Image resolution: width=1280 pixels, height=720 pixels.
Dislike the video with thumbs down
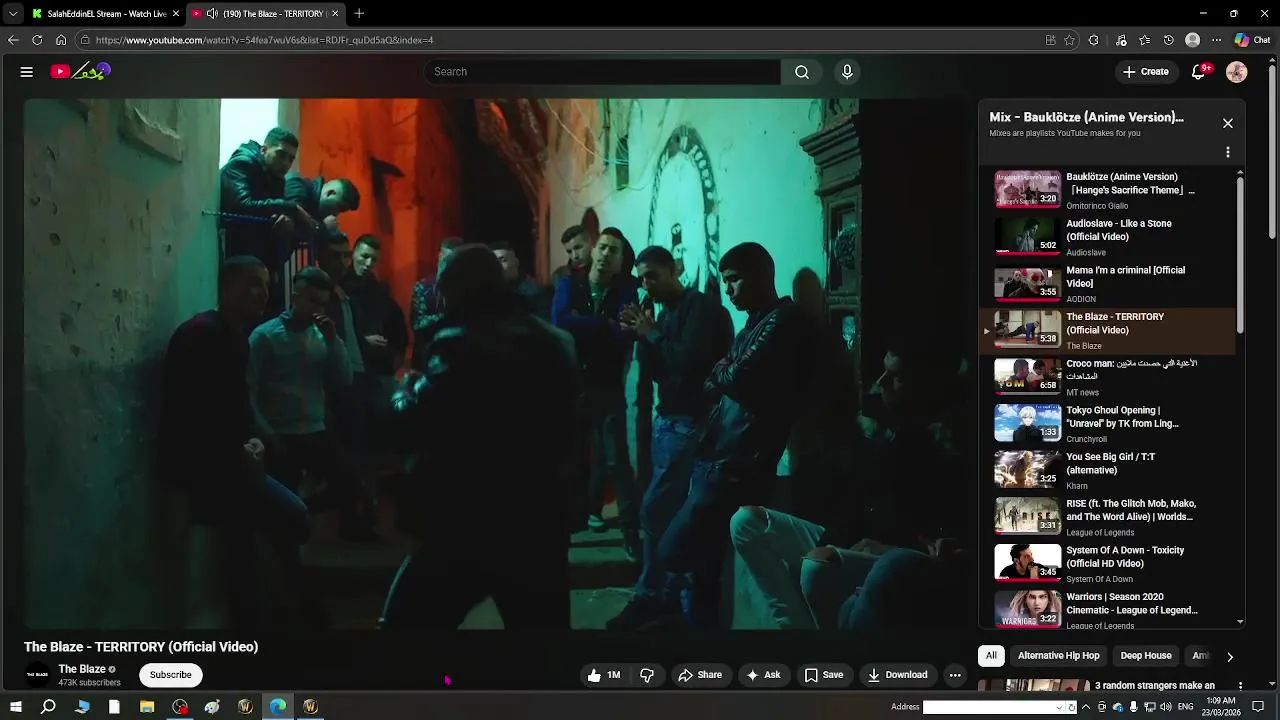click(x=647, y=675)
